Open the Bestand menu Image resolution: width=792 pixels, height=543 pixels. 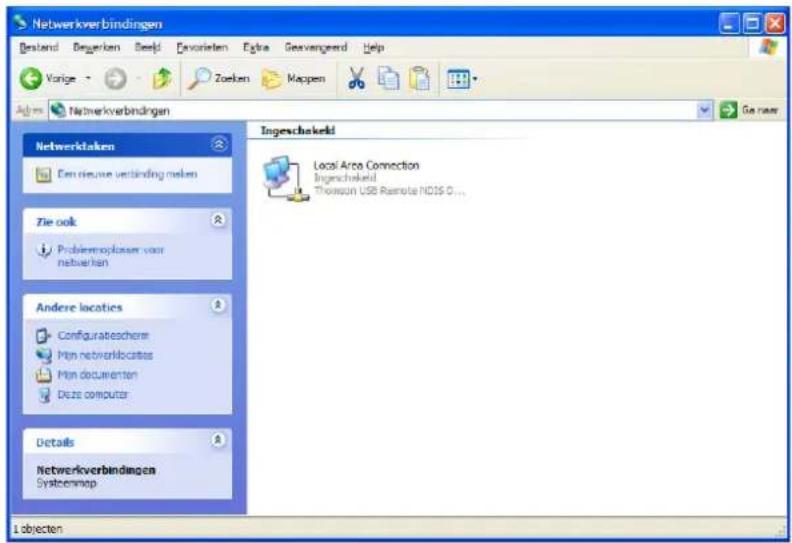coord(39,47)
